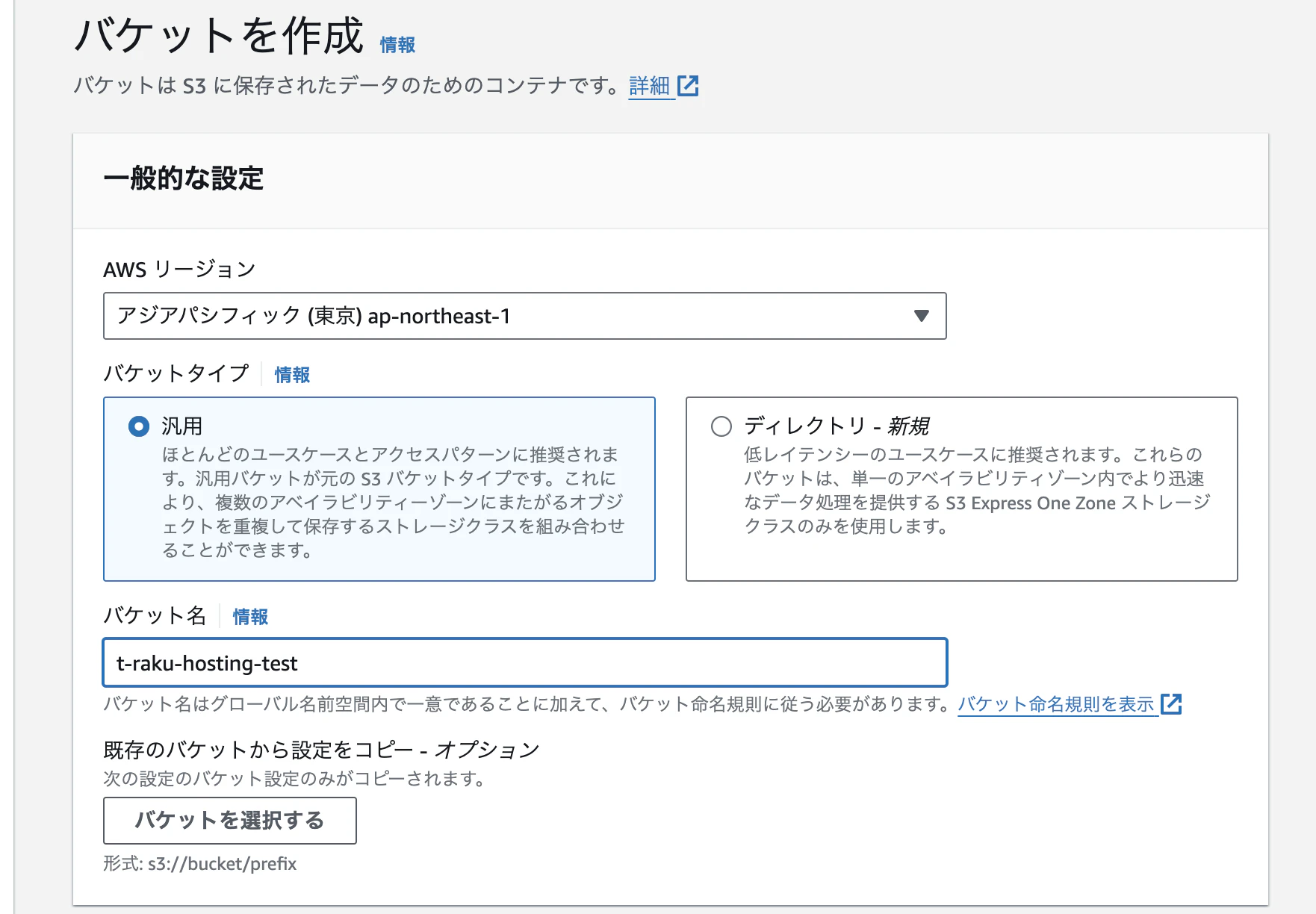Choose the ディレクトリ - 新規 radio button

coord(721,426)
